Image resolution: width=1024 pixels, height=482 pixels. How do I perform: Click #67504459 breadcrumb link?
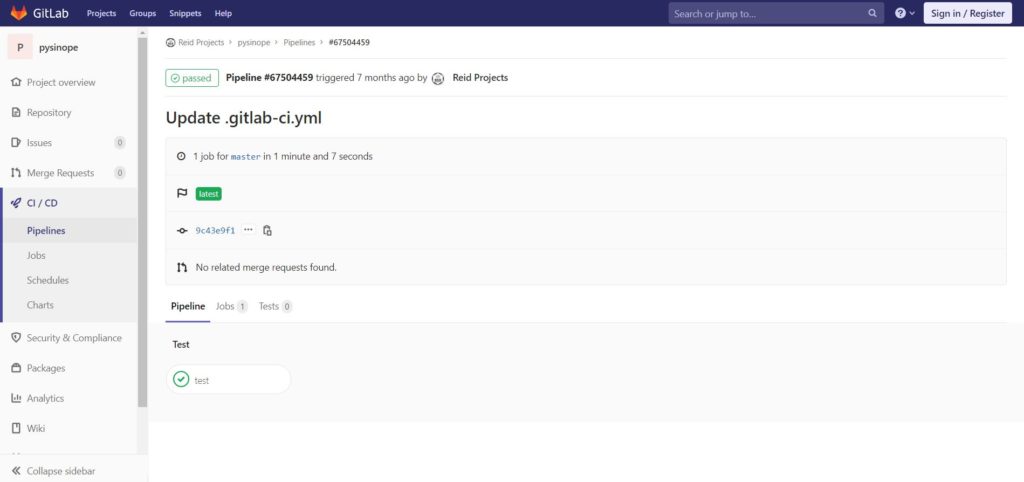coord(349,42)
